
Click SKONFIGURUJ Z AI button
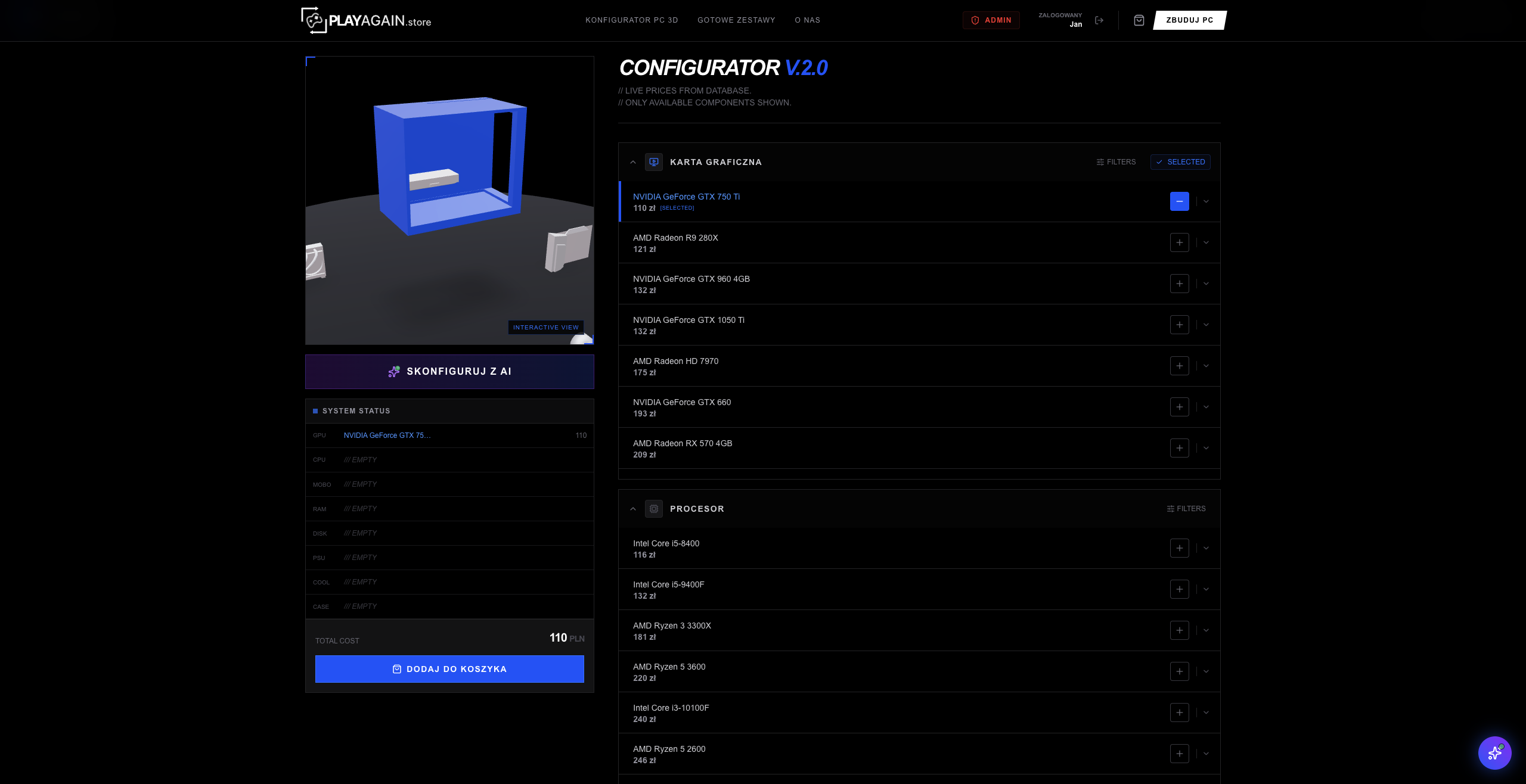(x=449, y=371)
